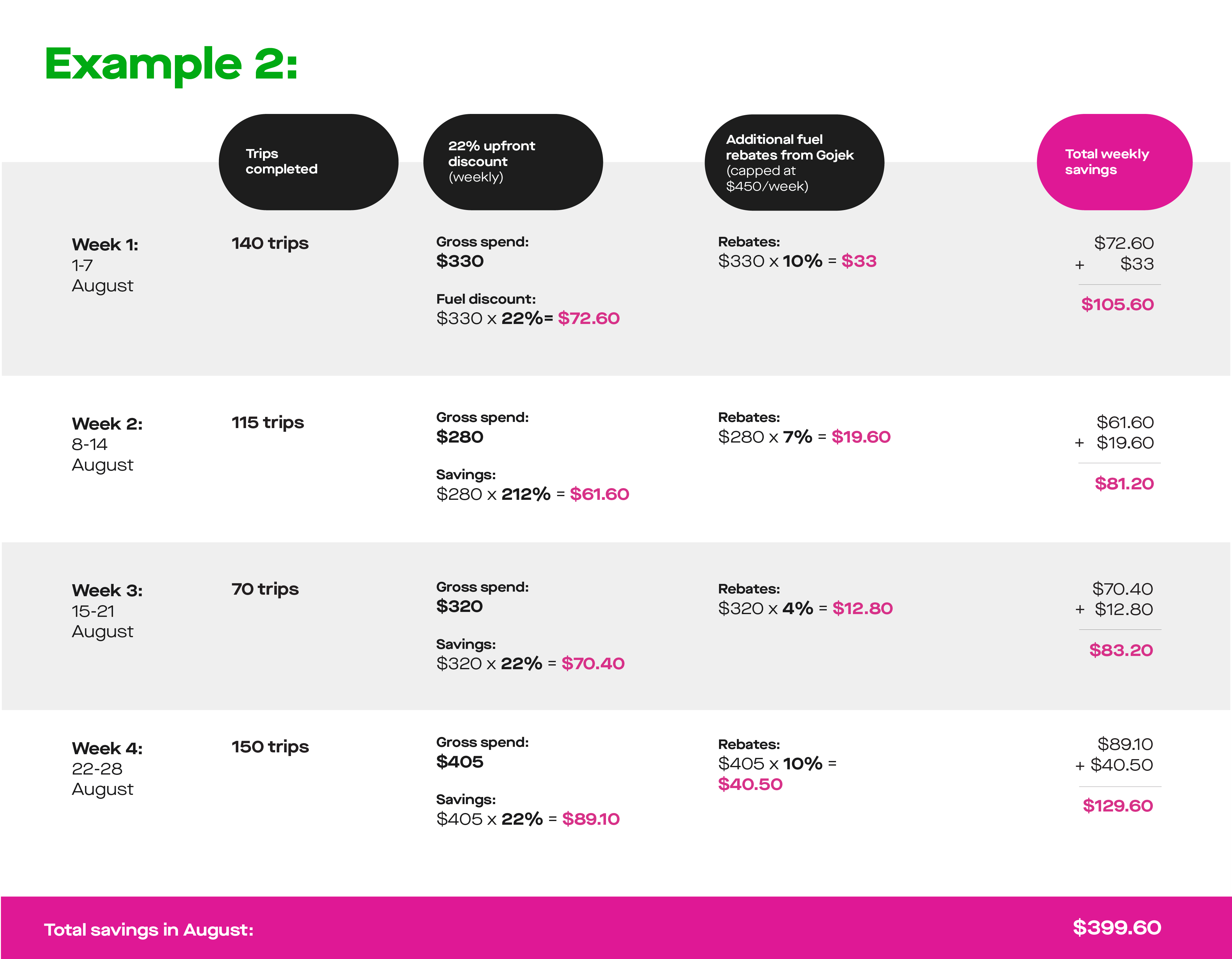Click the pink Total weekly savings pill

[1114, 162]
